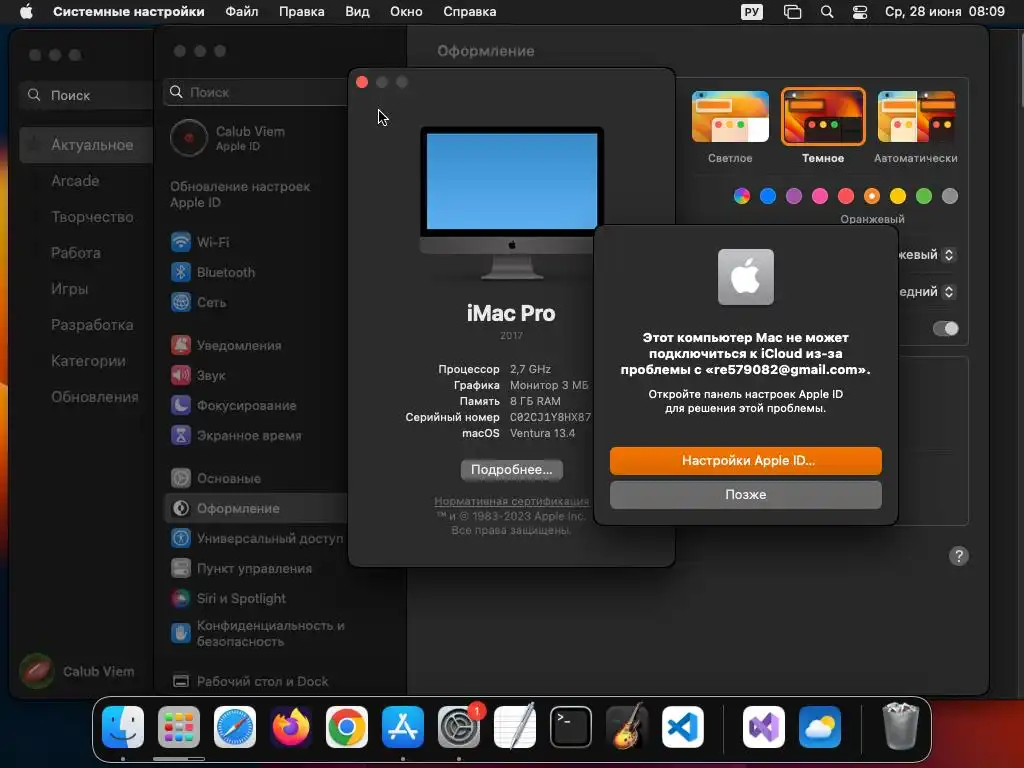
Task: Open Вид menu
Action: pos(357,12)
